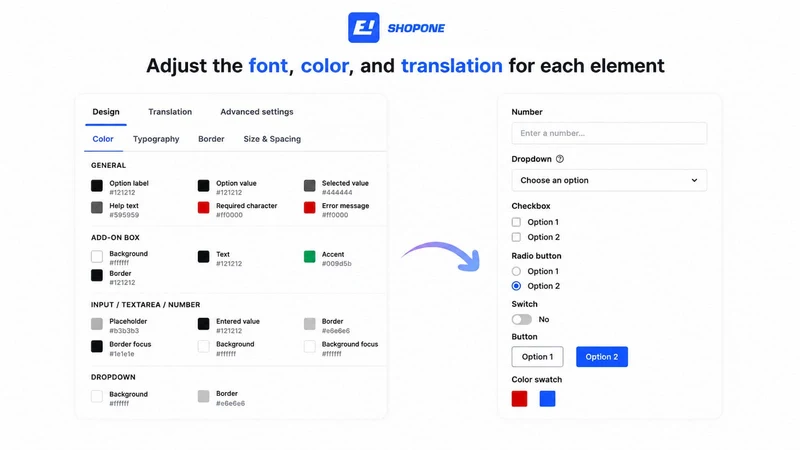Click the INPUT / TEXTAREA / NUMBER heading
The height and width of the screenshot is (450, 800).
(x=145, y=305)
